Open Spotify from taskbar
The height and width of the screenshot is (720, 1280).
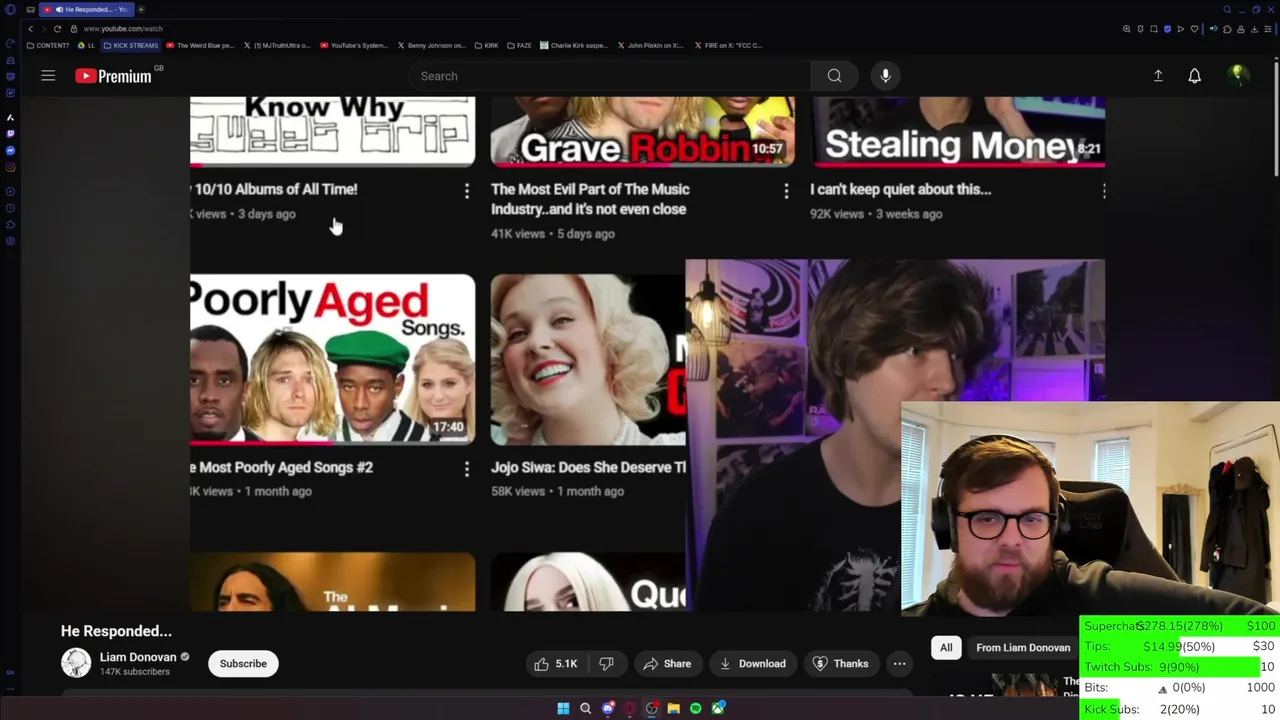point(695,708)
